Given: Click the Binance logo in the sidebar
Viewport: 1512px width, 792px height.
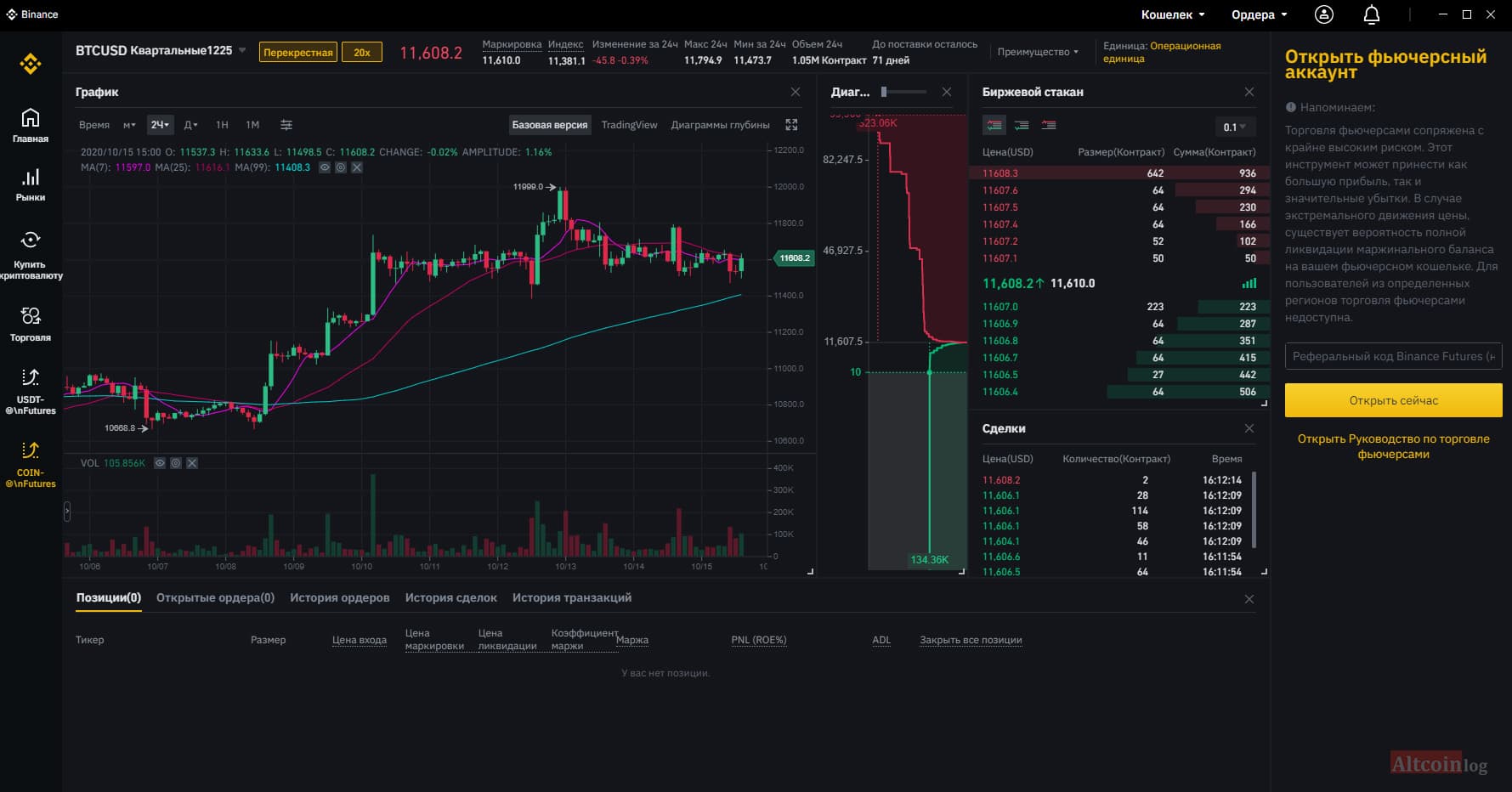Looking at the screenshot, I should point(31,64).
